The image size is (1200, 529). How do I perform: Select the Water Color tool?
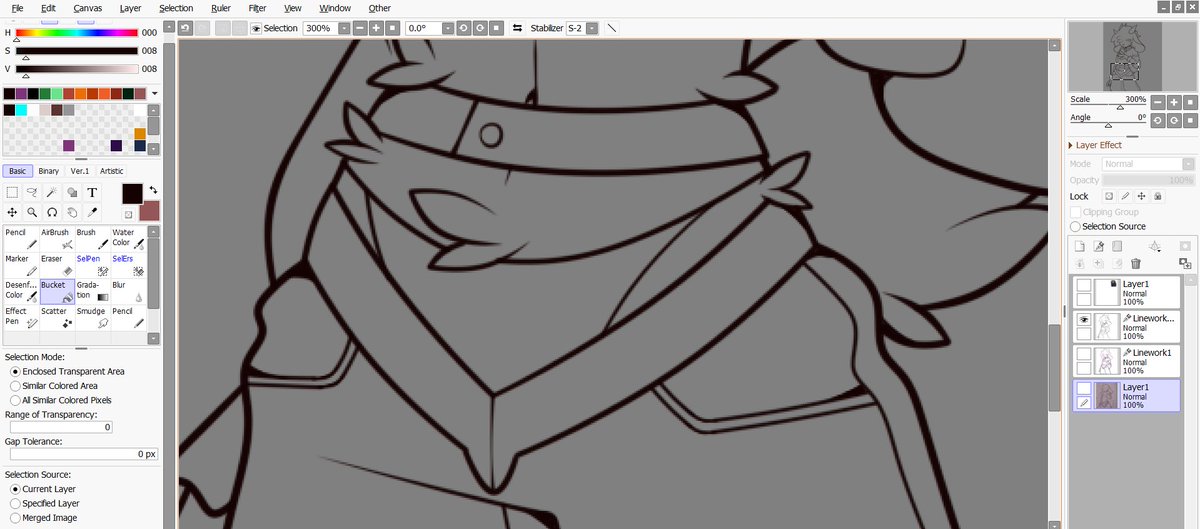click(129, 238)
